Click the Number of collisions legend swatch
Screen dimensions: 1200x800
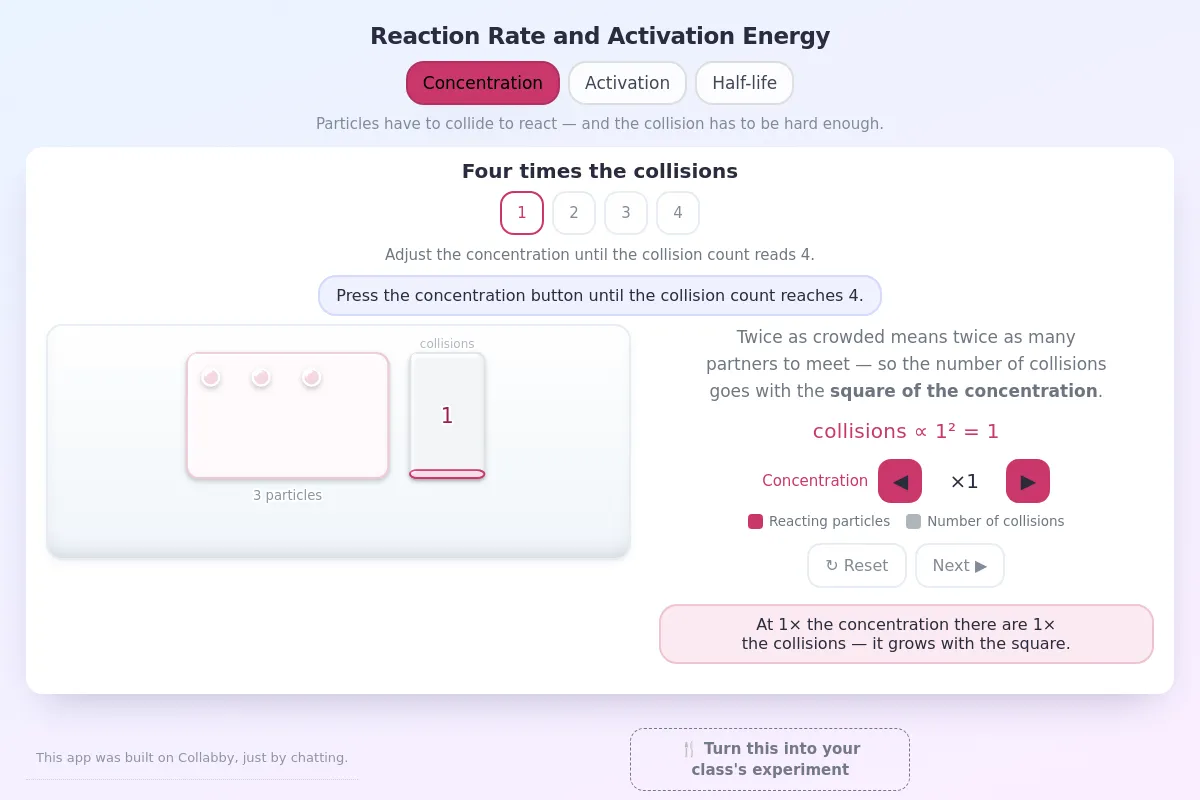[x=913, y=521]
